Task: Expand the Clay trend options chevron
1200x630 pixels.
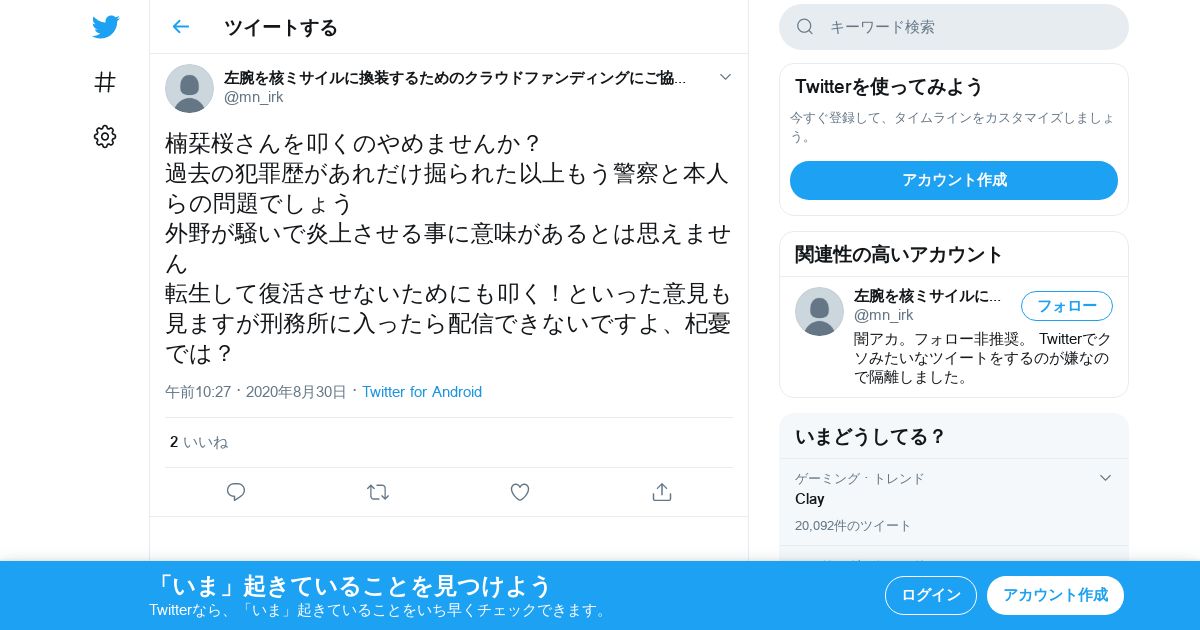Action: [x=1105, y=478]
